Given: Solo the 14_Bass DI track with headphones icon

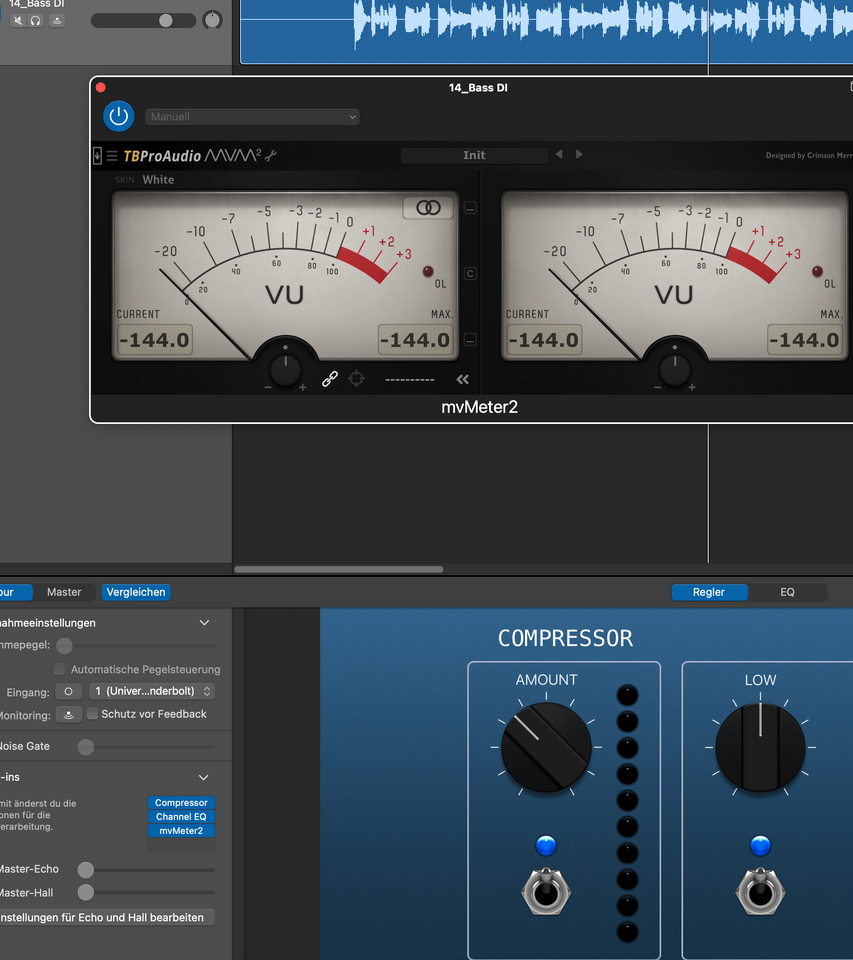Looking at the screenshot, I should point(36,20).
